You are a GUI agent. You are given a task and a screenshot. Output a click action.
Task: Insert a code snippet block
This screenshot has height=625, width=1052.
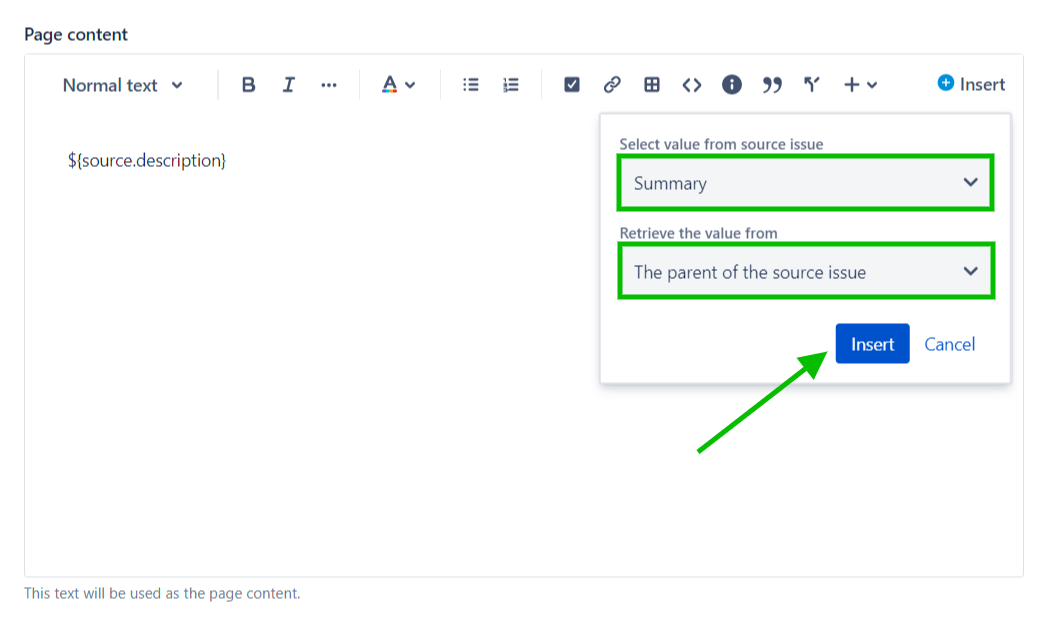point(692,85)
